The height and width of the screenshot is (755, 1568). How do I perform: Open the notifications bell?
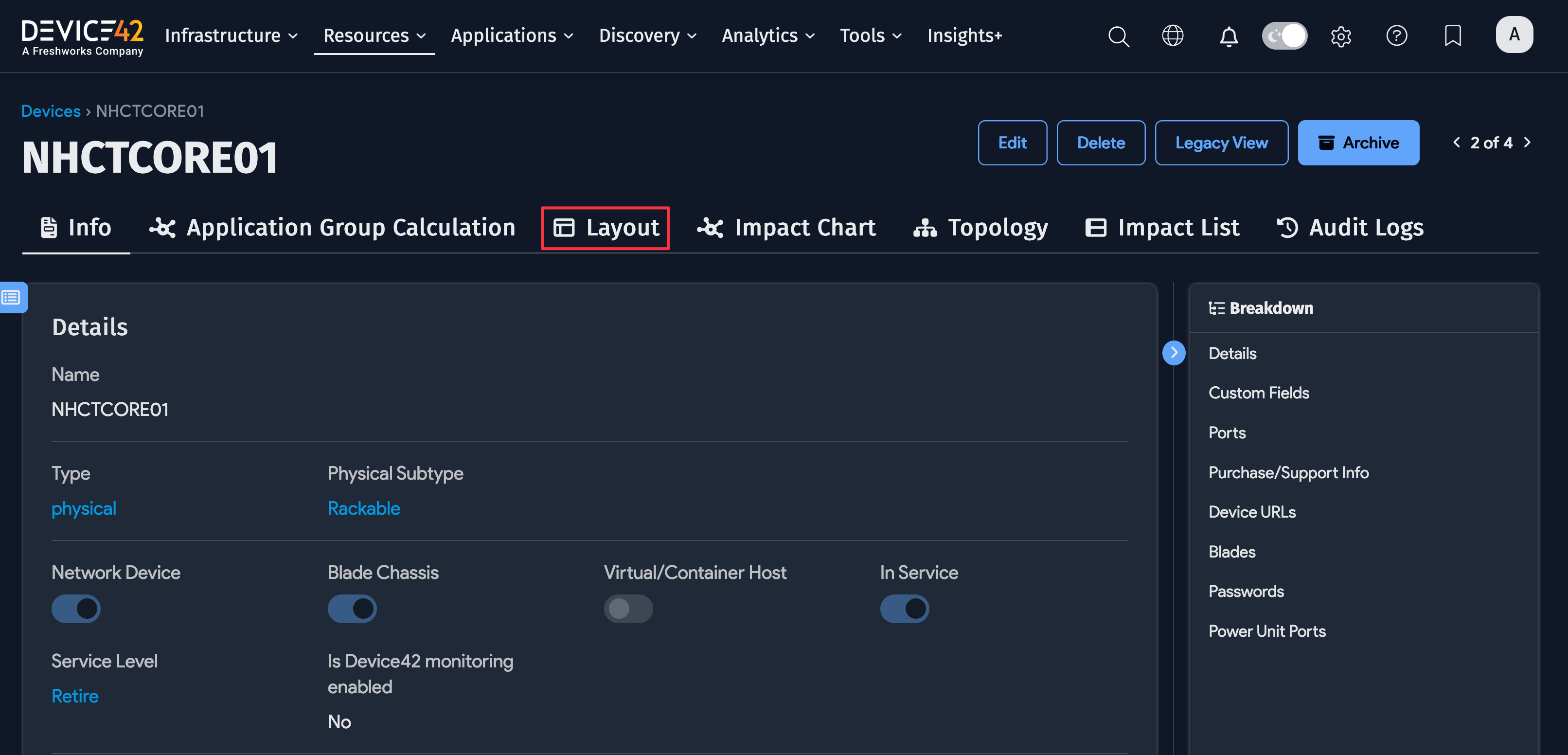(1229, 36)
